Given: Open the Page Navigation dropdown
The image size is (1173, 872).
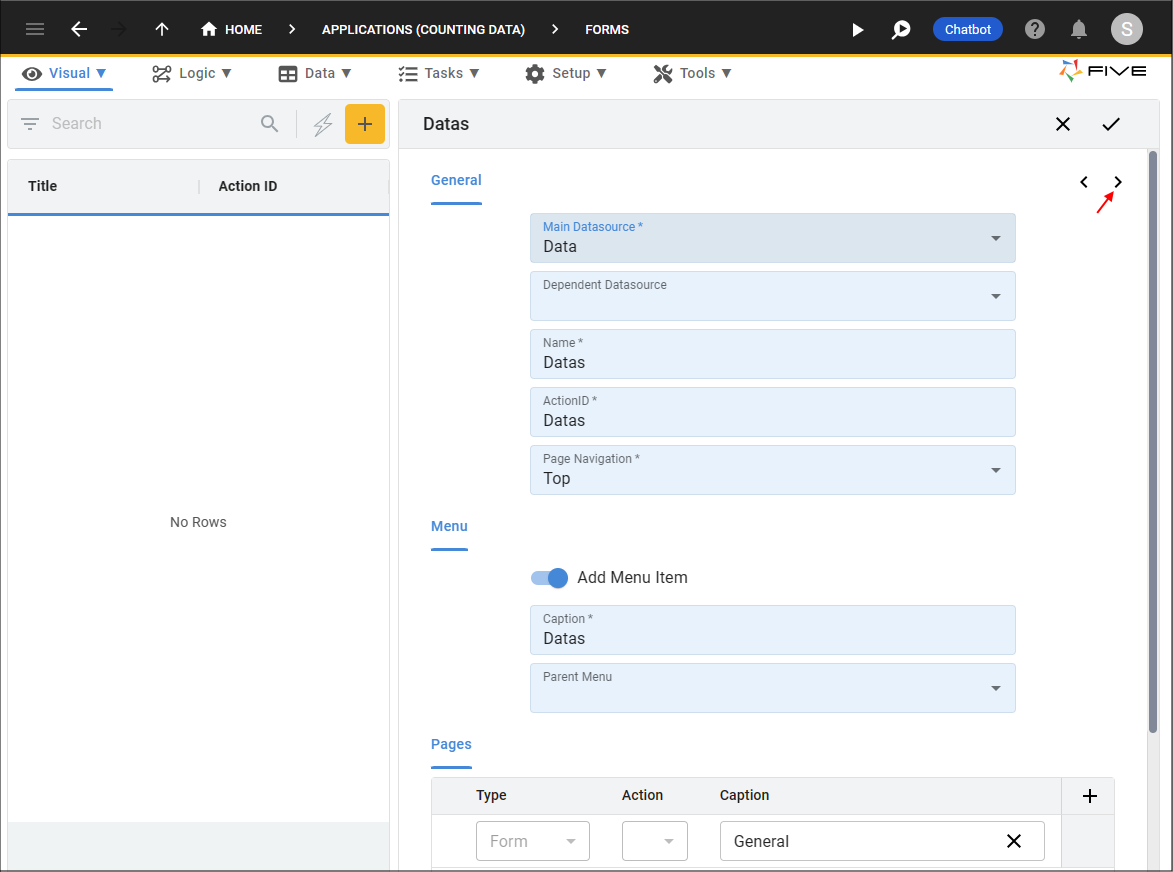Looking at the screenshot, I should pyautogui.click(x=995, y=470).
